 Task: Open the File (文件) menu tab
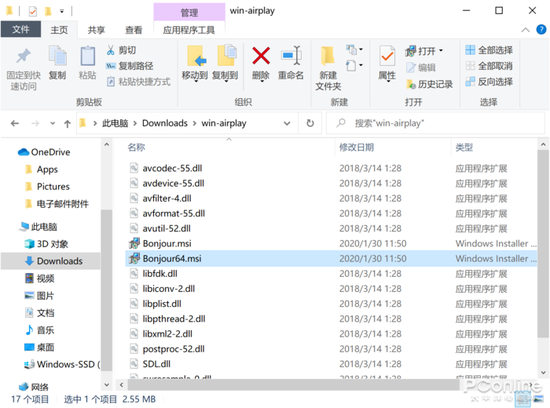pos(21,29)
